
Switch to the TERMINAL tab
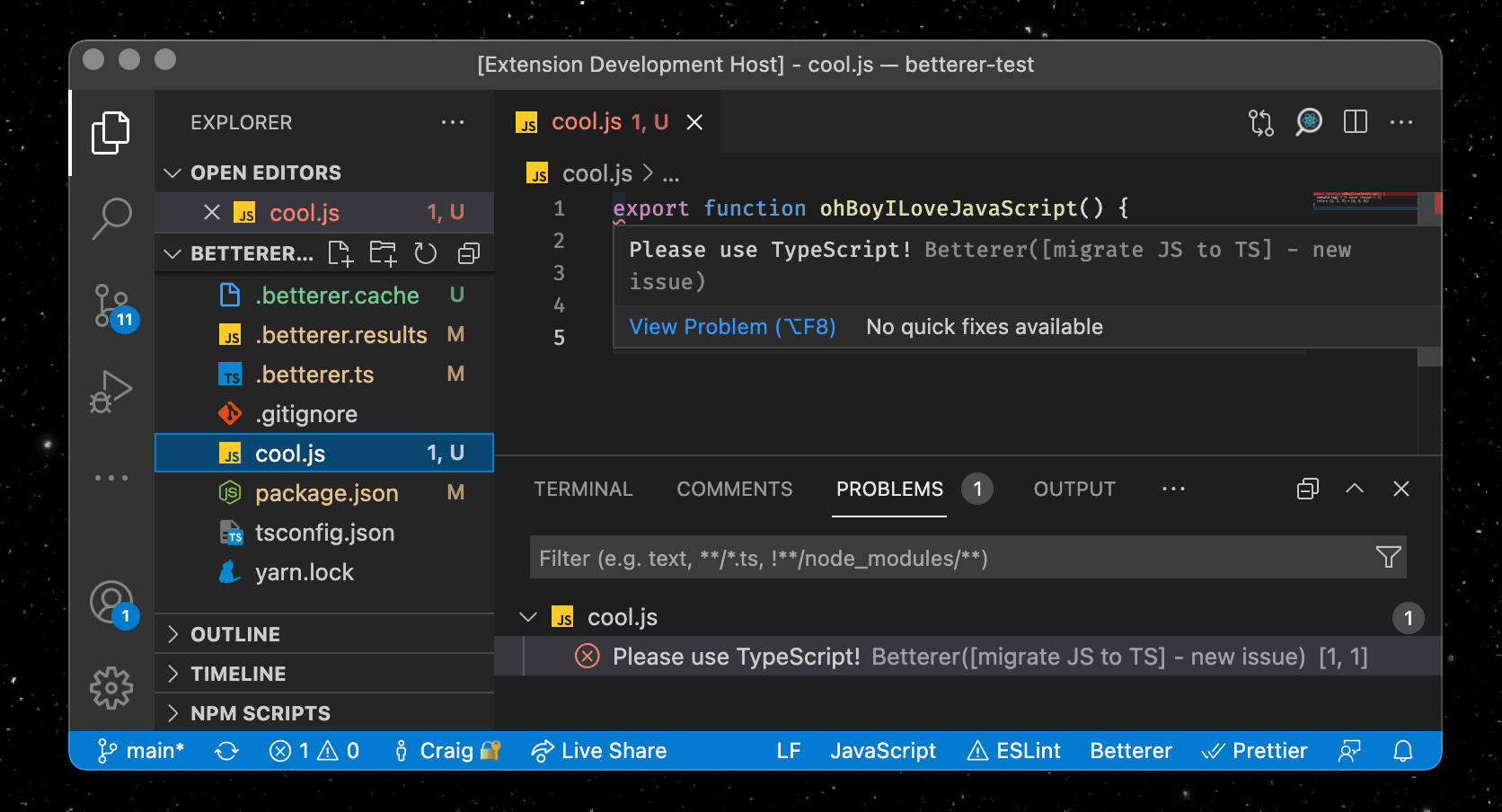583,489
